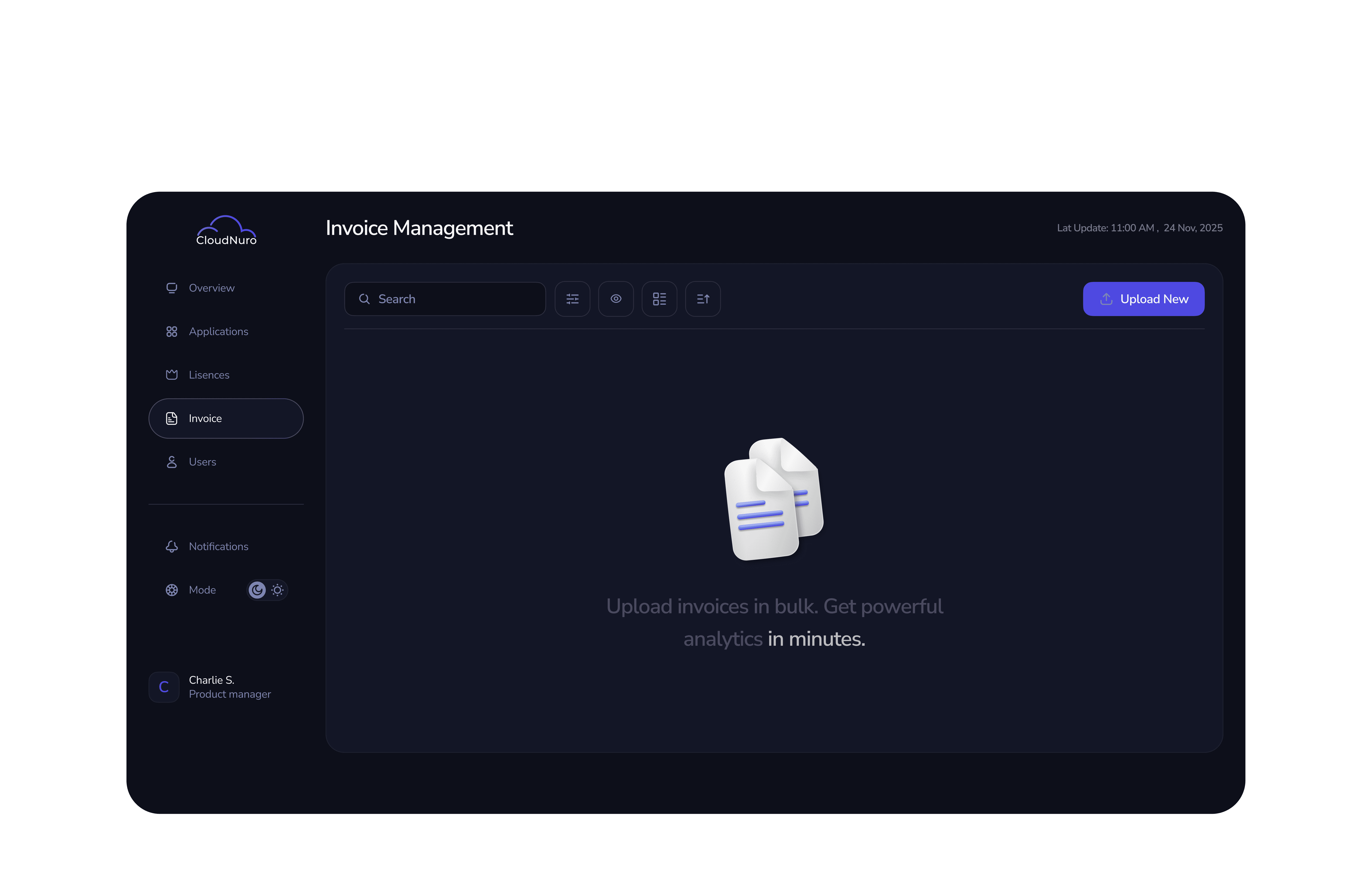Screen dimensions: 1372x875
Task: Click the Mode gear icon
Action: point(171,590)
